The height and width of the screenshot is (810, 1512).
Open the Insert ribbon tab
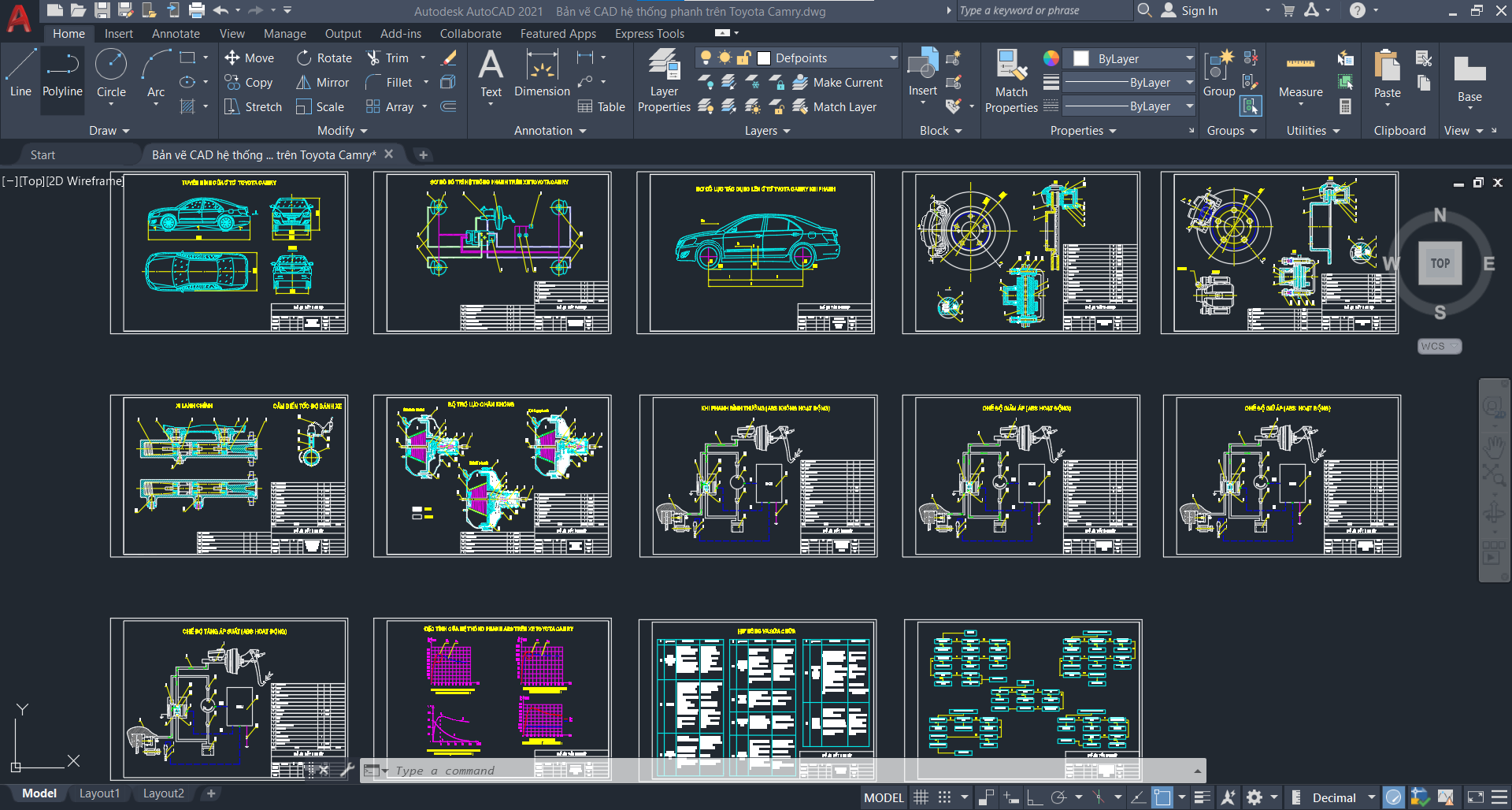(x=119, y=34)
